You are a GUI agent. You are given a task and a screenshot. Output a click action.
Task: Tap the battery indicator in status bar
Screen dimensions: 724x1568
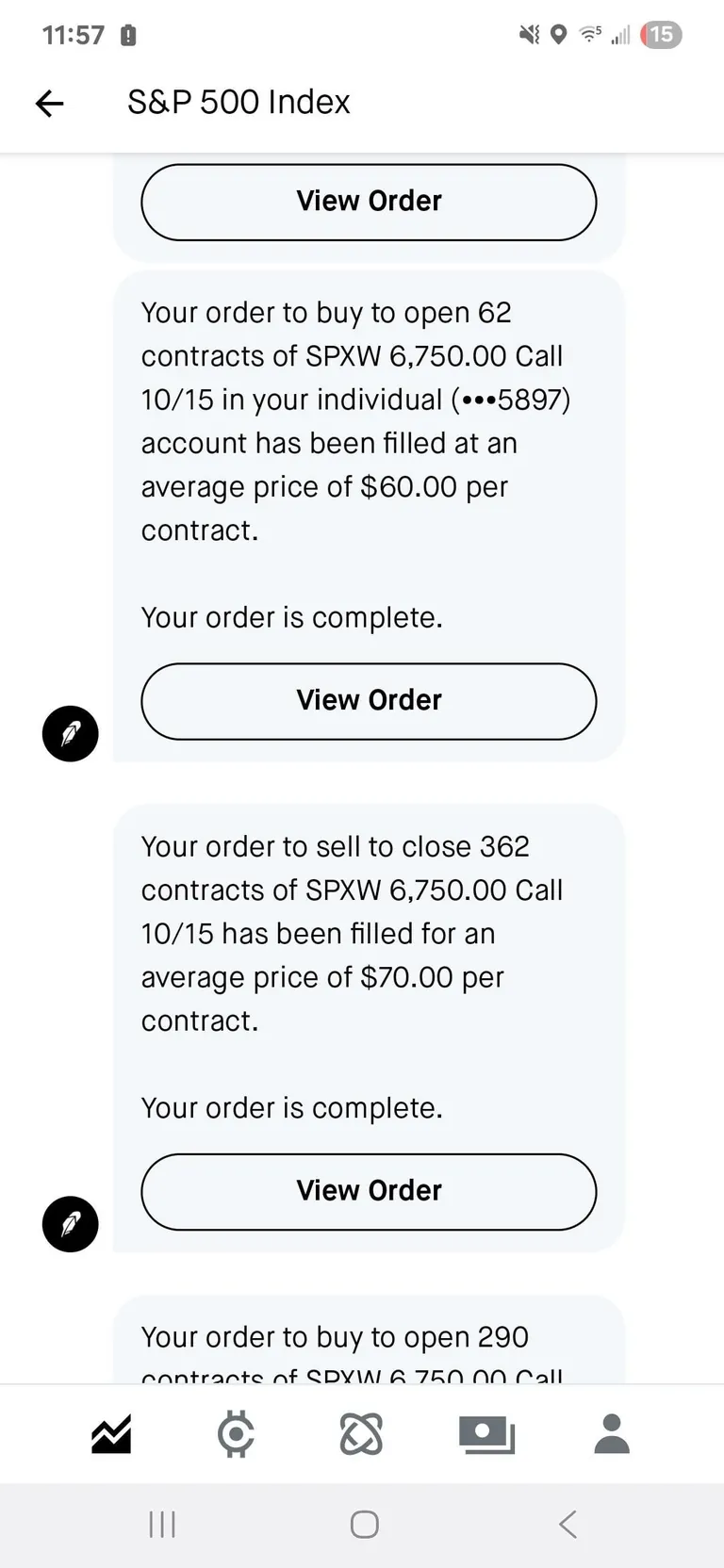tap(661, 35)
